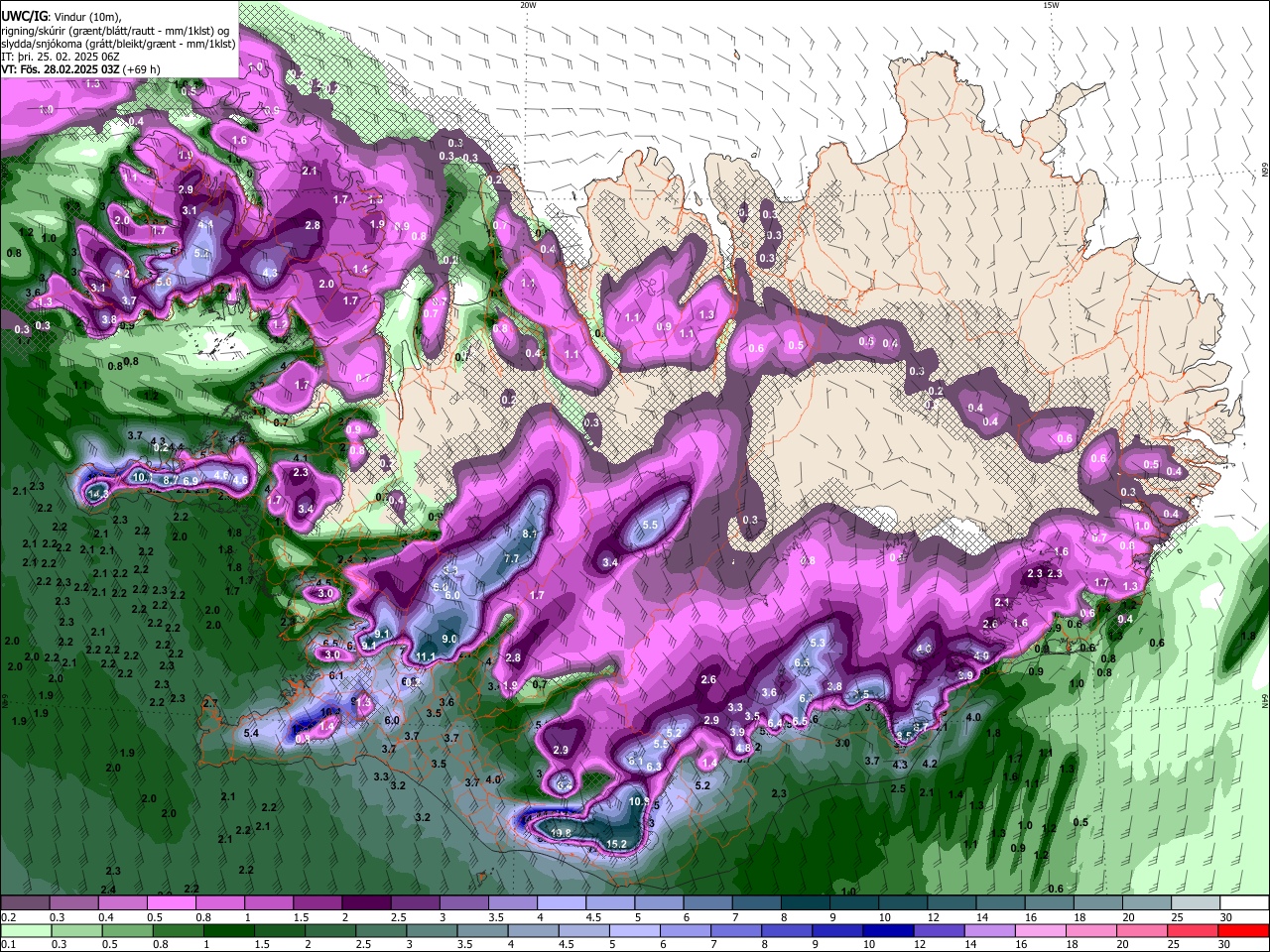Select the pale green 0.1 swatch in bottom legend

coord(25,930)
